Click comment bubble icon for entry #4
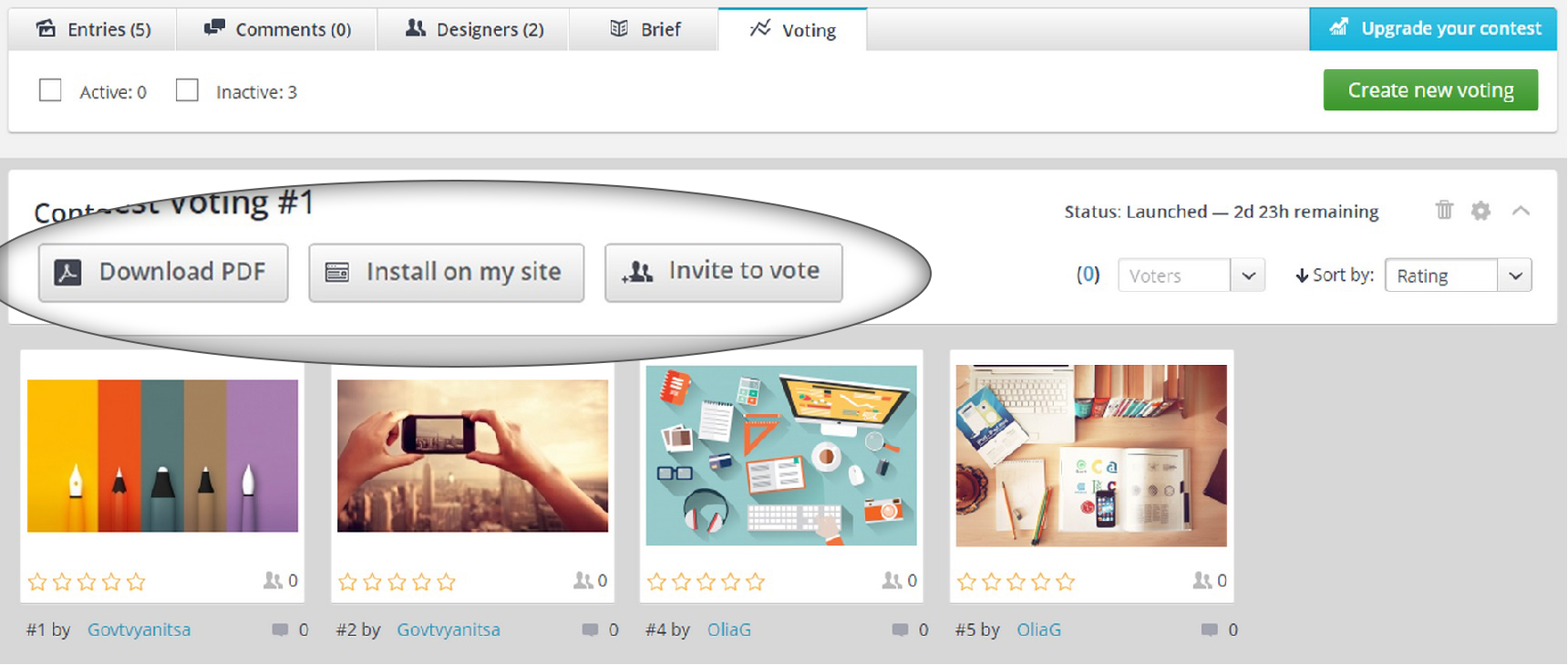This screenshot has height=665, width=1568. [900, 629]
